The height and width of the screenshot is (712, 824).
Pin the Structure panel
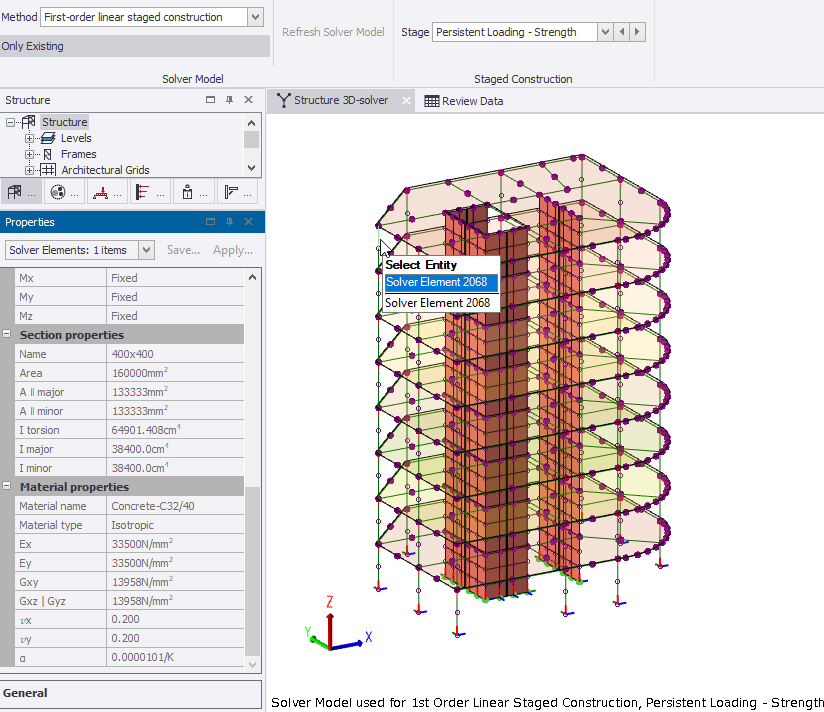228,100
